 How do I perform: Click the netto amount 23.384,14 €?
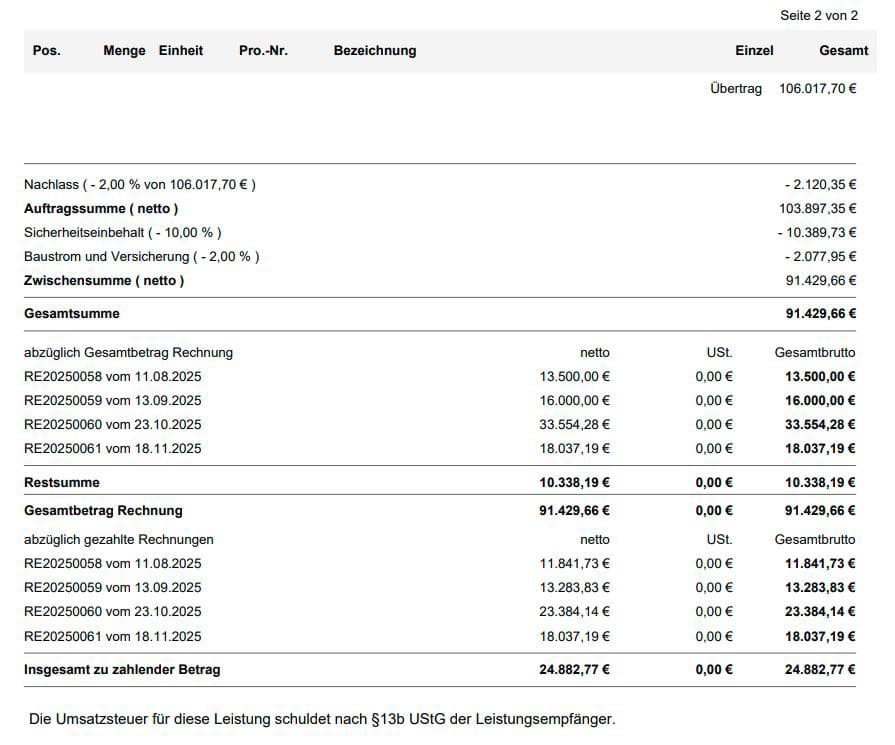coord(574,612)
